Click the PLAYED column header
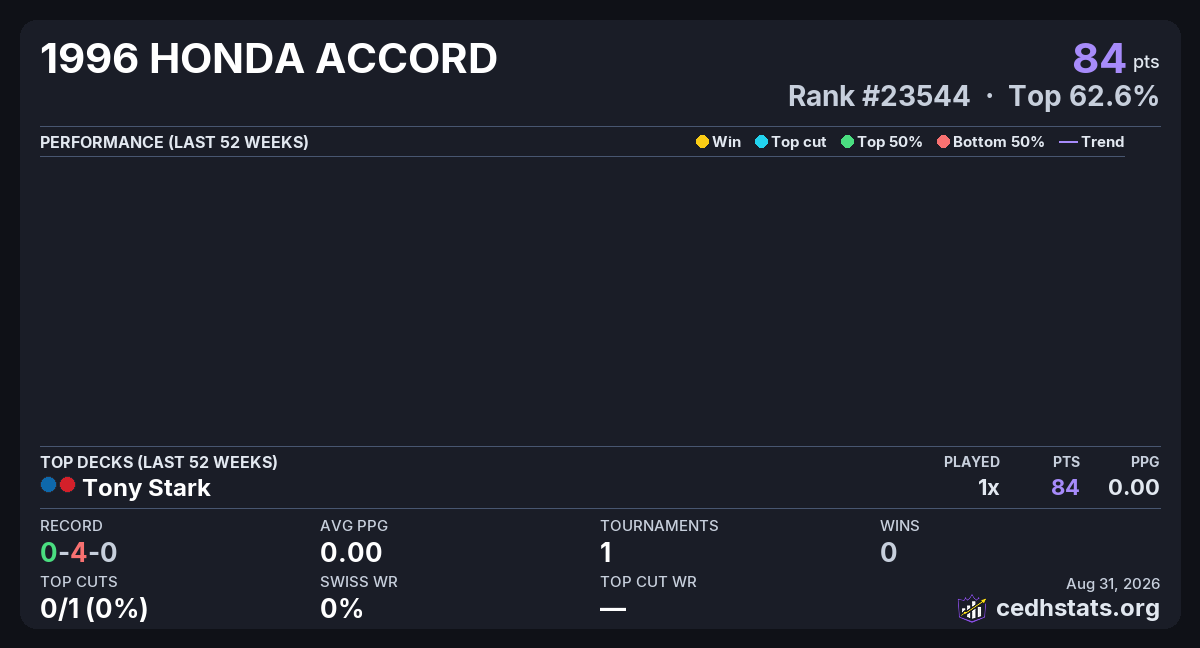1200x648 pixels. click(972, 462)
